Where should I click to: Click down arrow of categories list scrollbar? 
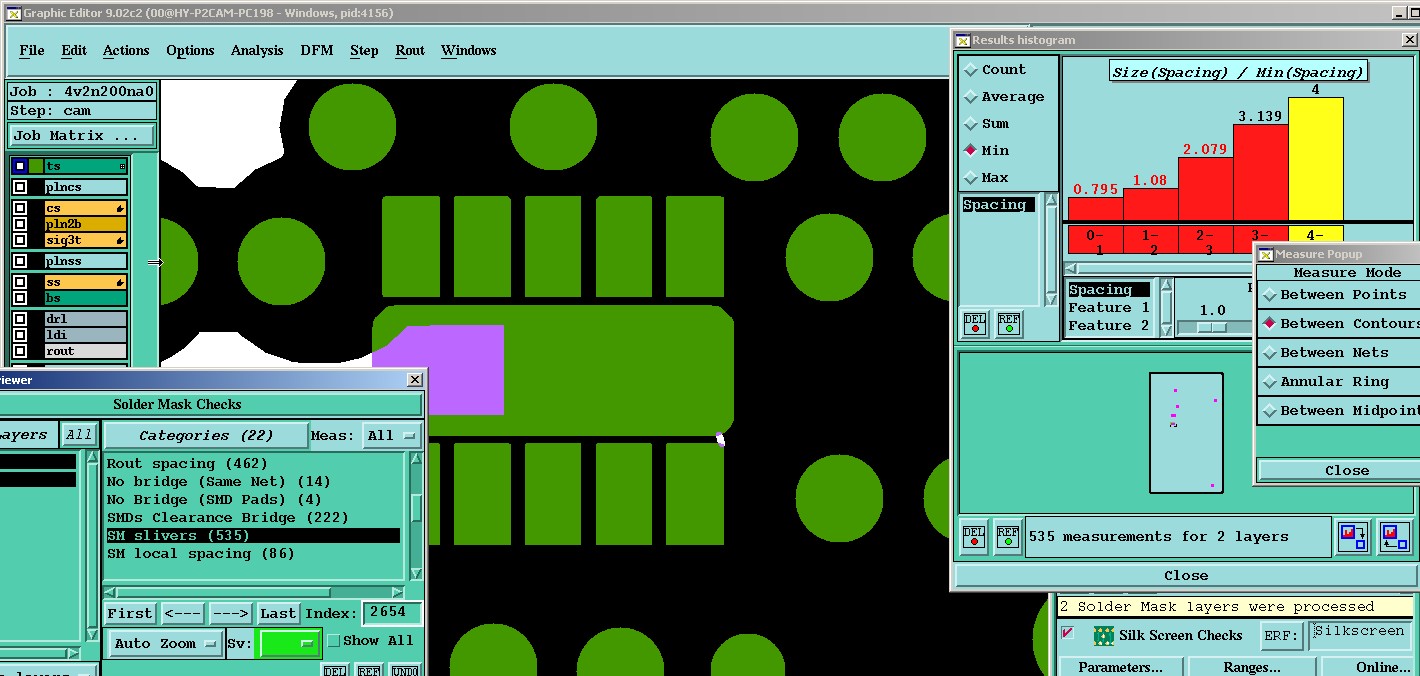coord(416,574)
